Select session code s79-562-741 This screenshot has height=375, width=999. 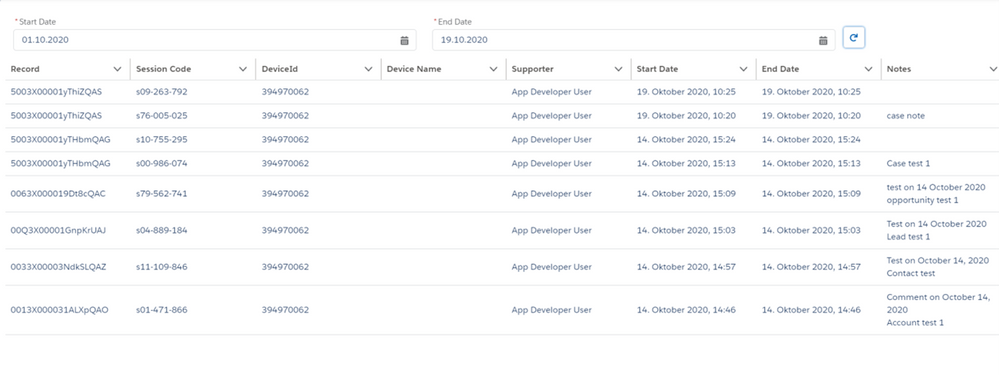(162, 194)
